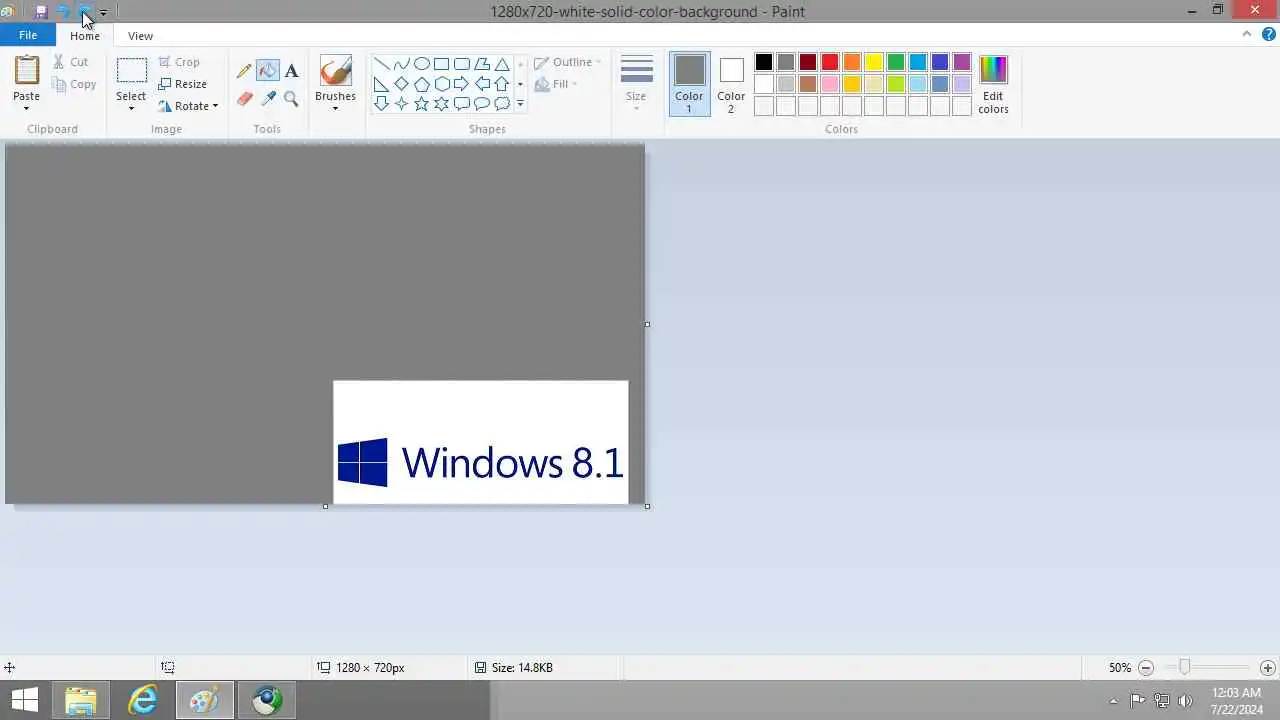This screenshot has height=720, width=1280.
Task: Click the Resize button
Action: 183,84
